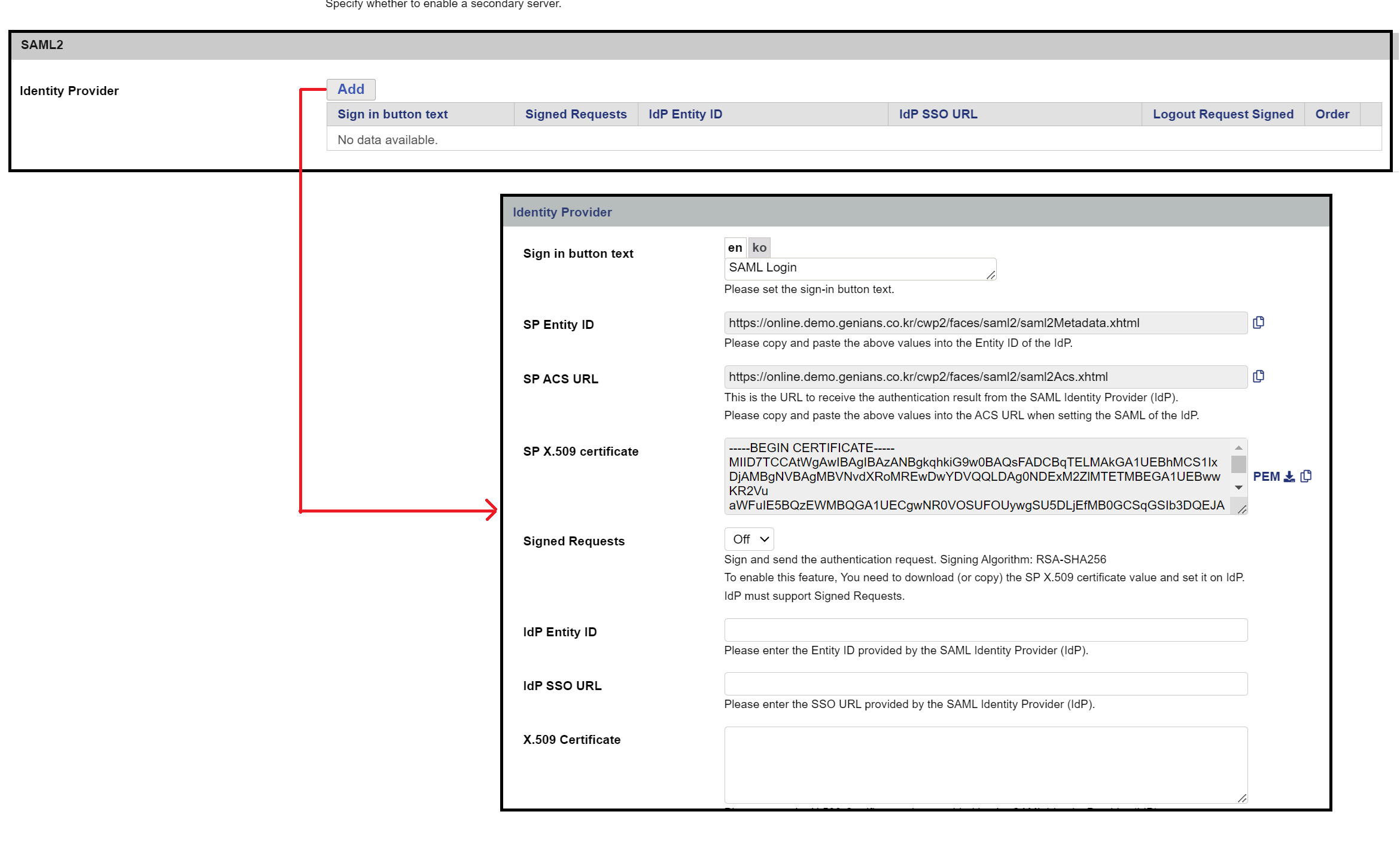
Task: Sort by Logout Request Signed column
Action: pos(1223,114)
